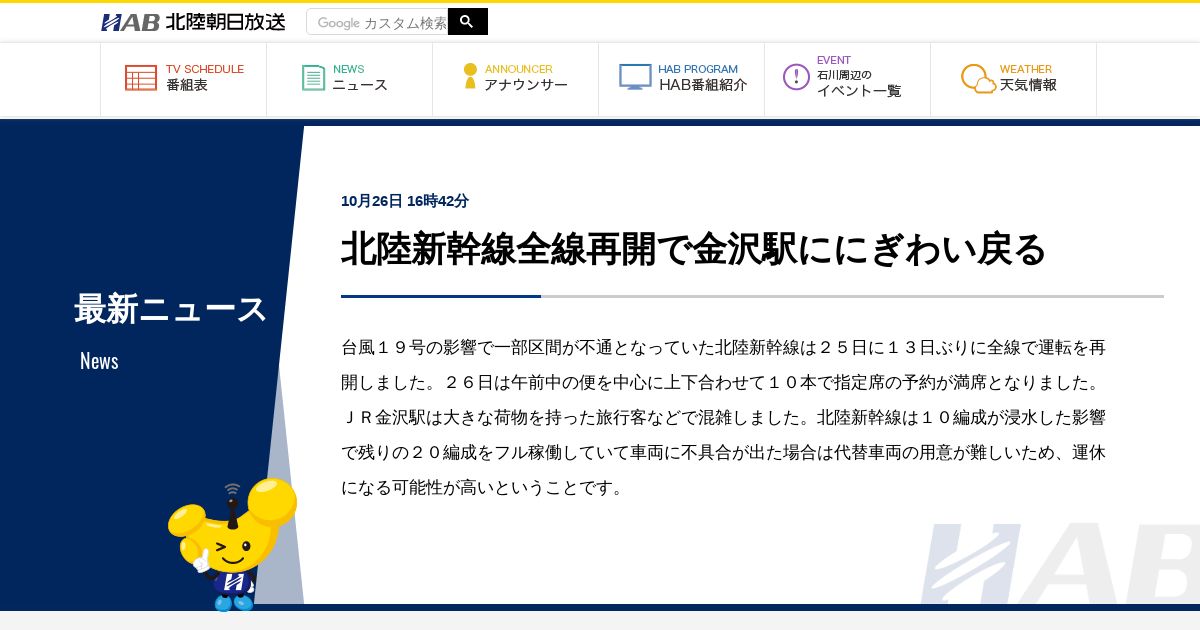
Task: Click the date 10月26日 16時42分
Action: tap(405, 201)
